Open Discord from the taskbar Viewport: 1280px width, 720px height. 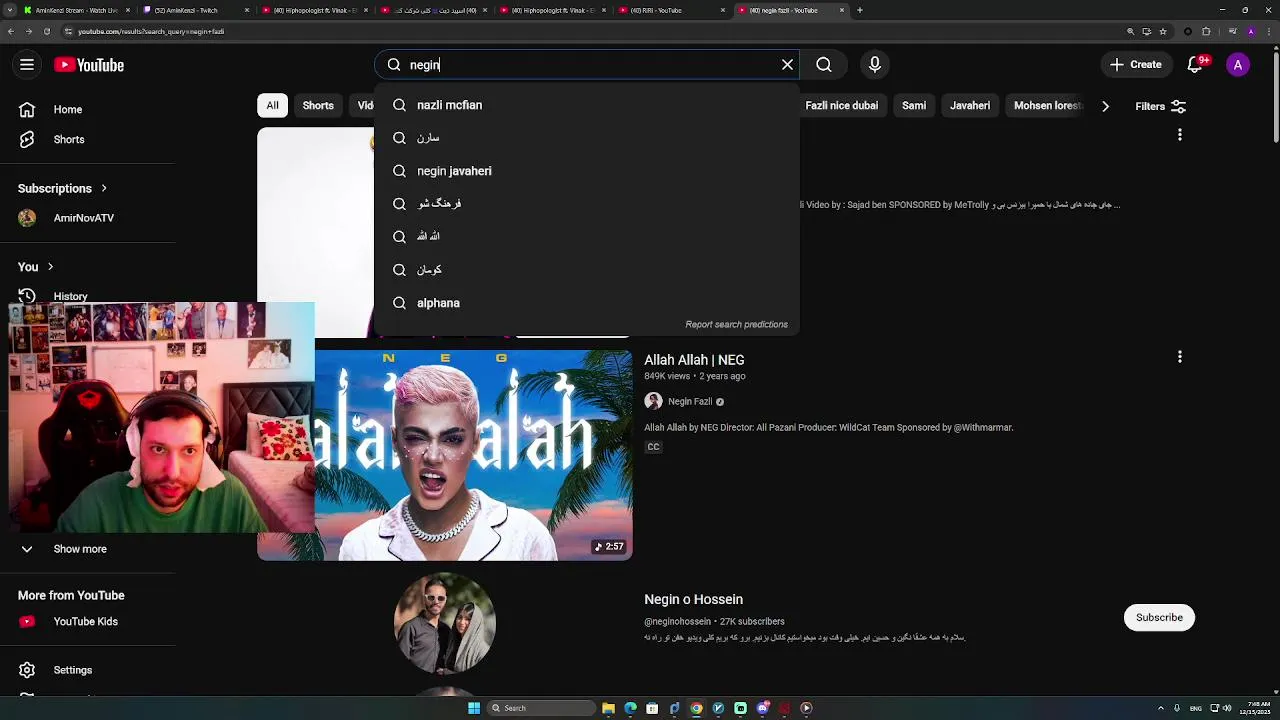click(x=762, y=708)
